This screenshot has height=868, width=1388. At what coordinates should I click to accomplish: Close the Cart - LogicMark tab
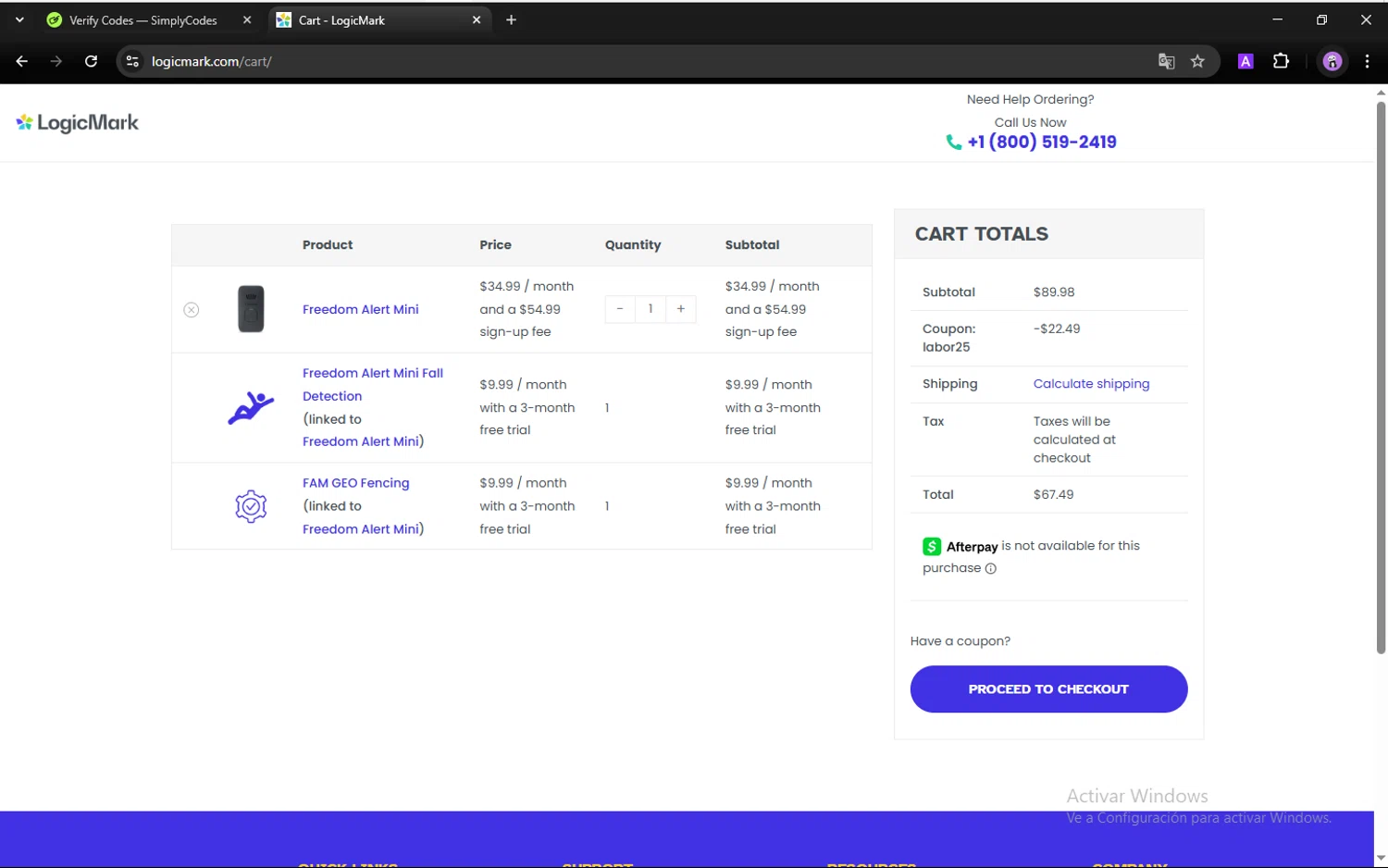pyautogui.click(x=477, y=20)
